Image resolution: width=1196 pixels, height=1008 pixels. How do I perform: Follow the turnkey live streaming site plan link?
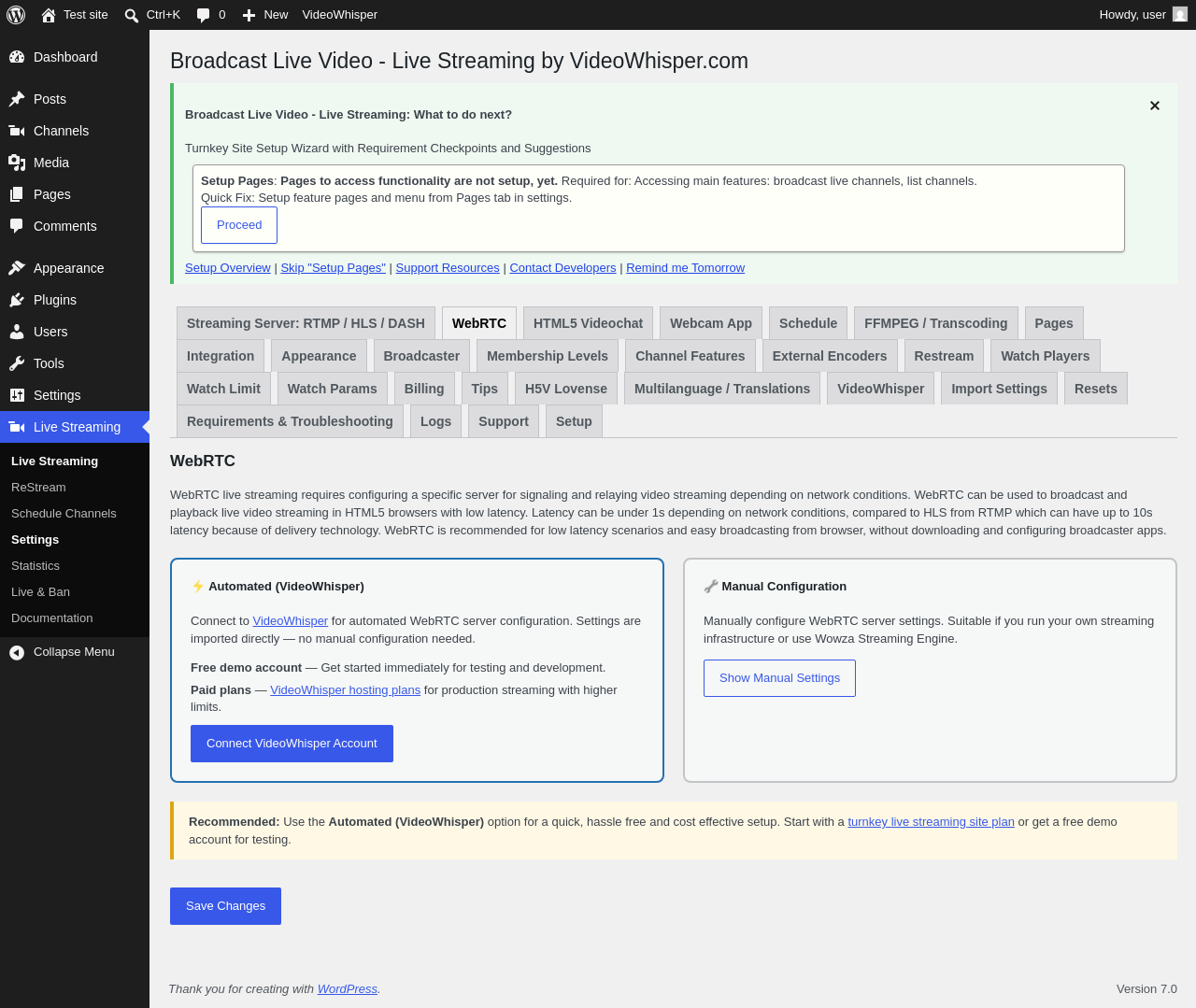click(x=931, y=822)
